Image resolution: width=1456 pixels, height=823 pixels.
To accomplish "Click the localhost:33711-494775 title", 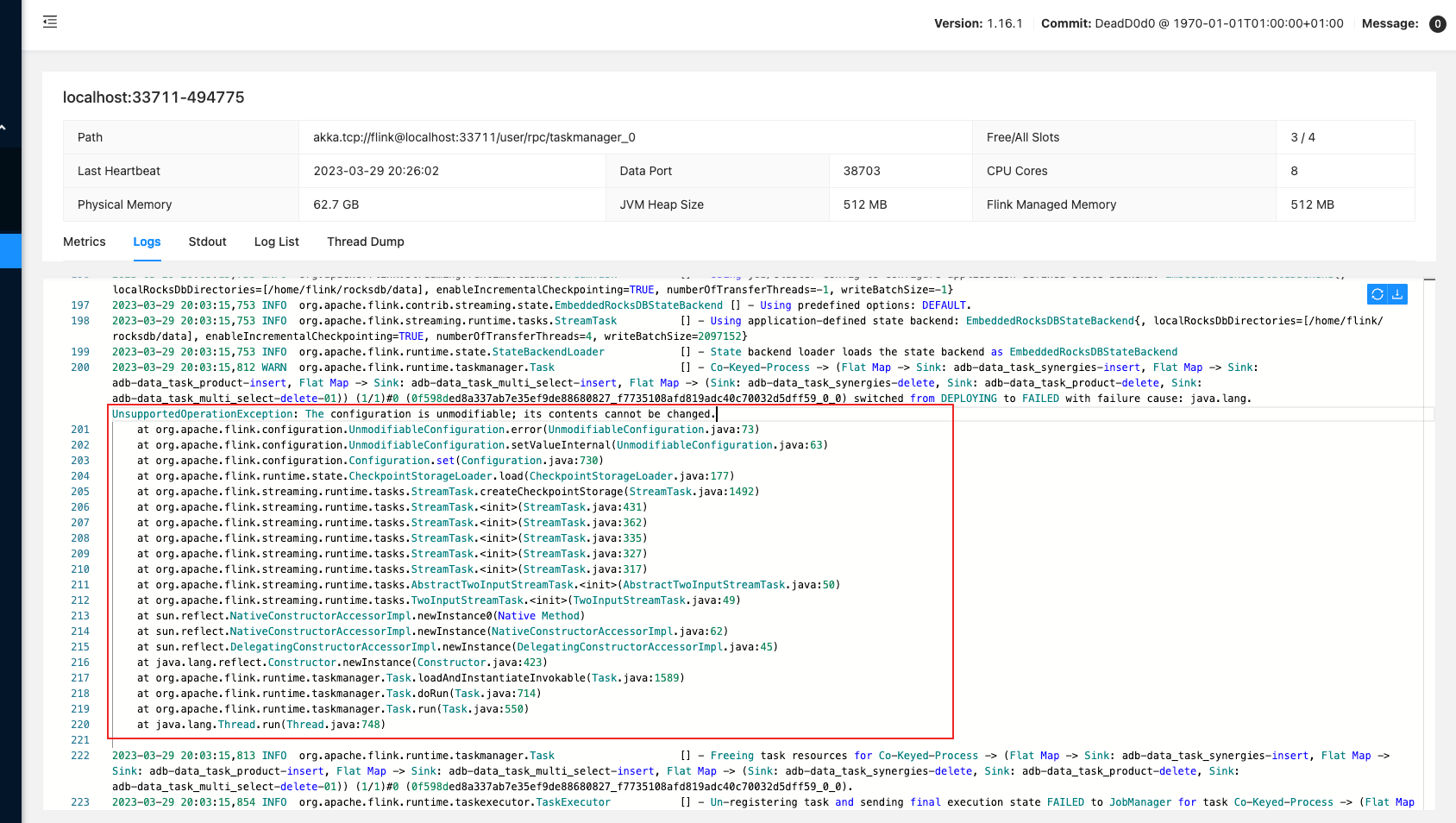I will [154, 97].
